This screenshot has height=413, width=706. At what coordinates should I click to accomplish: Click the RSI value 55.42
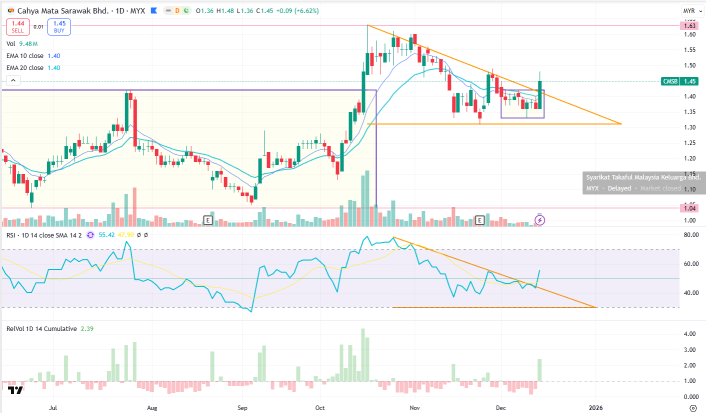[107, 235]
